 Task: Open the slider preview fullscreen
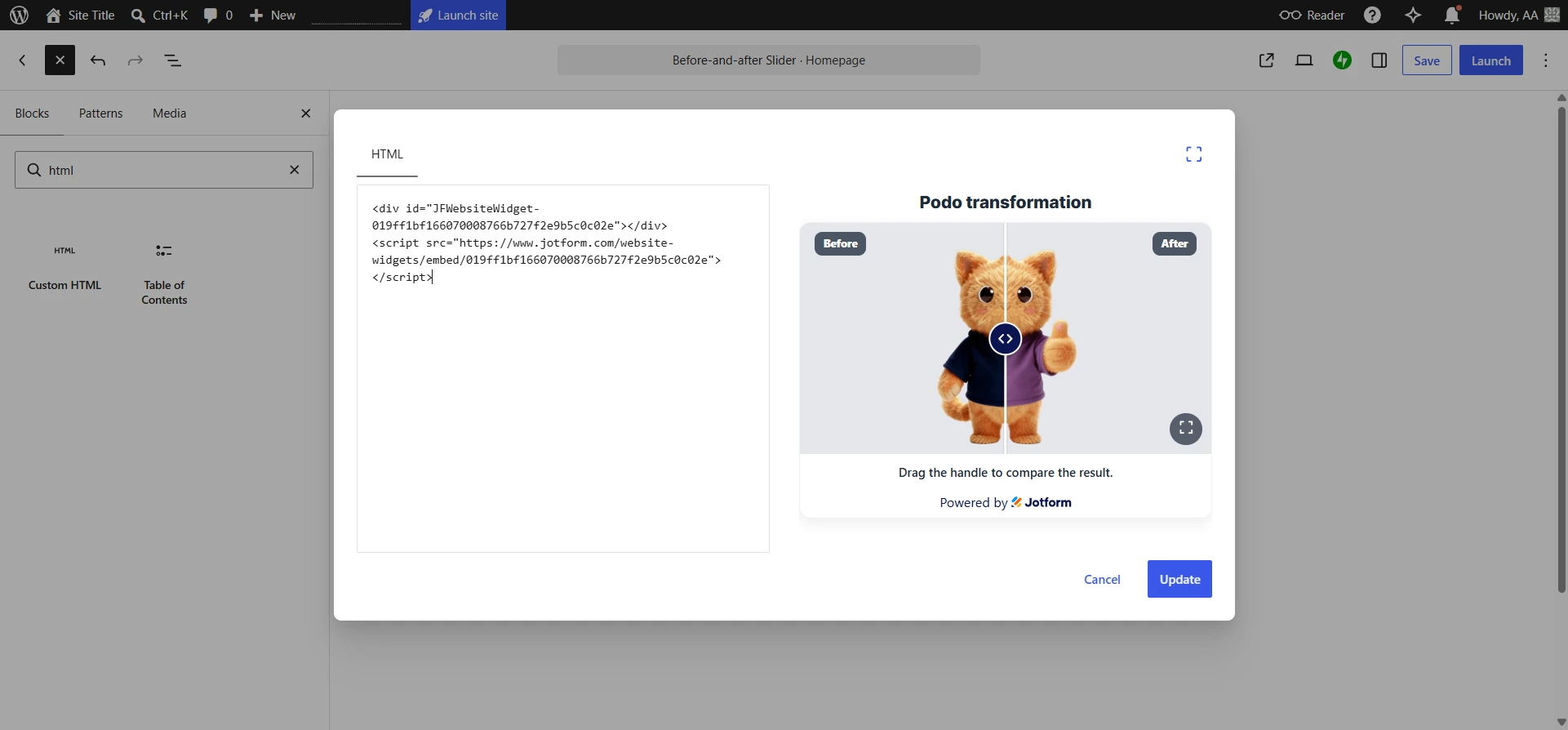tap(1186, 428)
